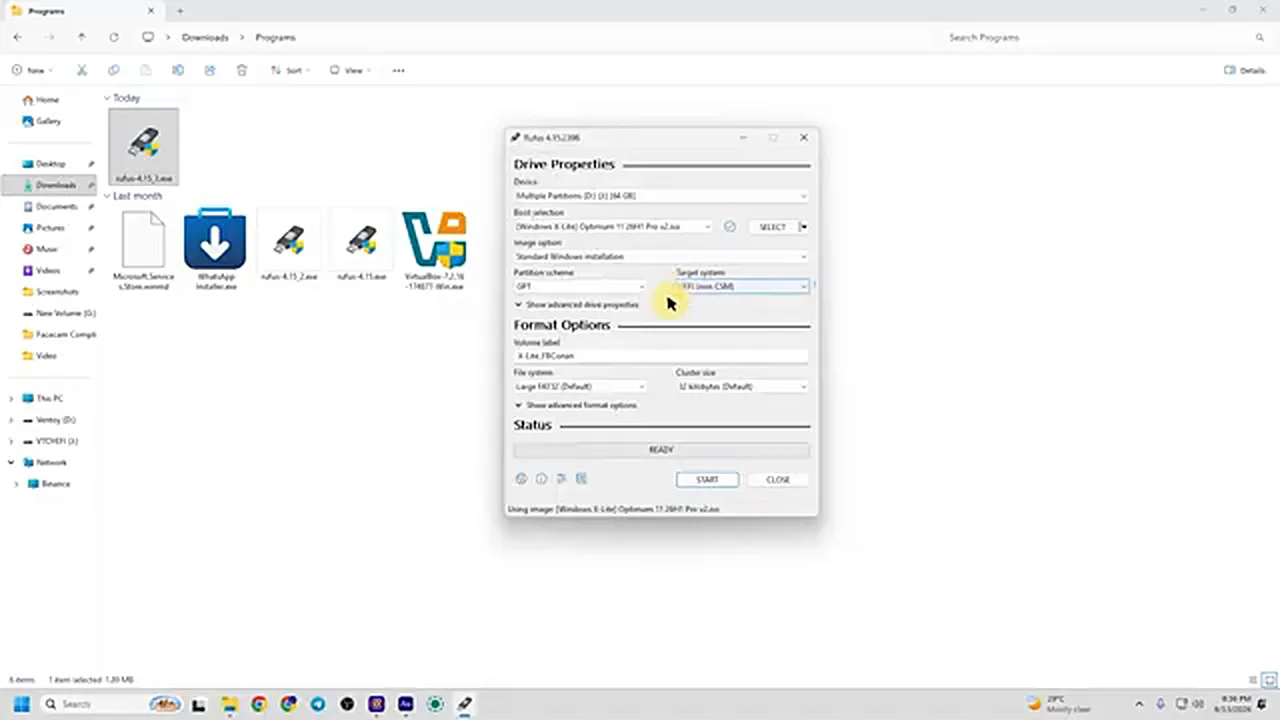The width and height of the screenshot is (1280, 720).
Task: Click Downloads in the address breadcrumb
Action: click(205, 37)
